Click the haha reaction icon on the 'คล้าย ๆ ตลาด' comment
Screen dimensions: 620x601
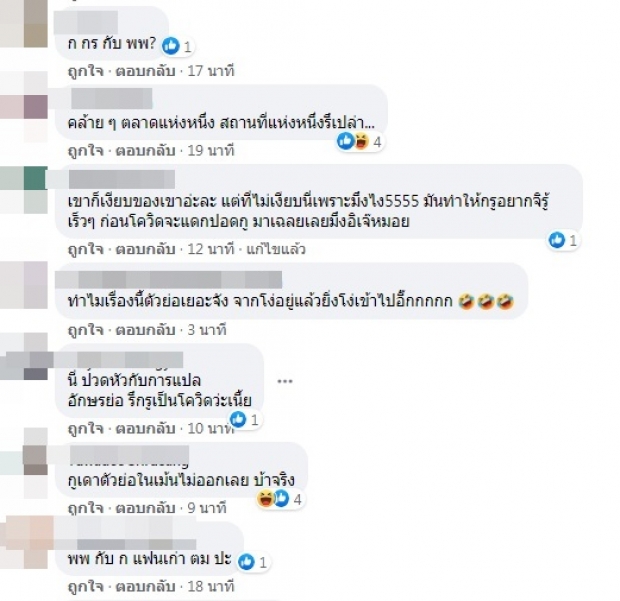361,141
